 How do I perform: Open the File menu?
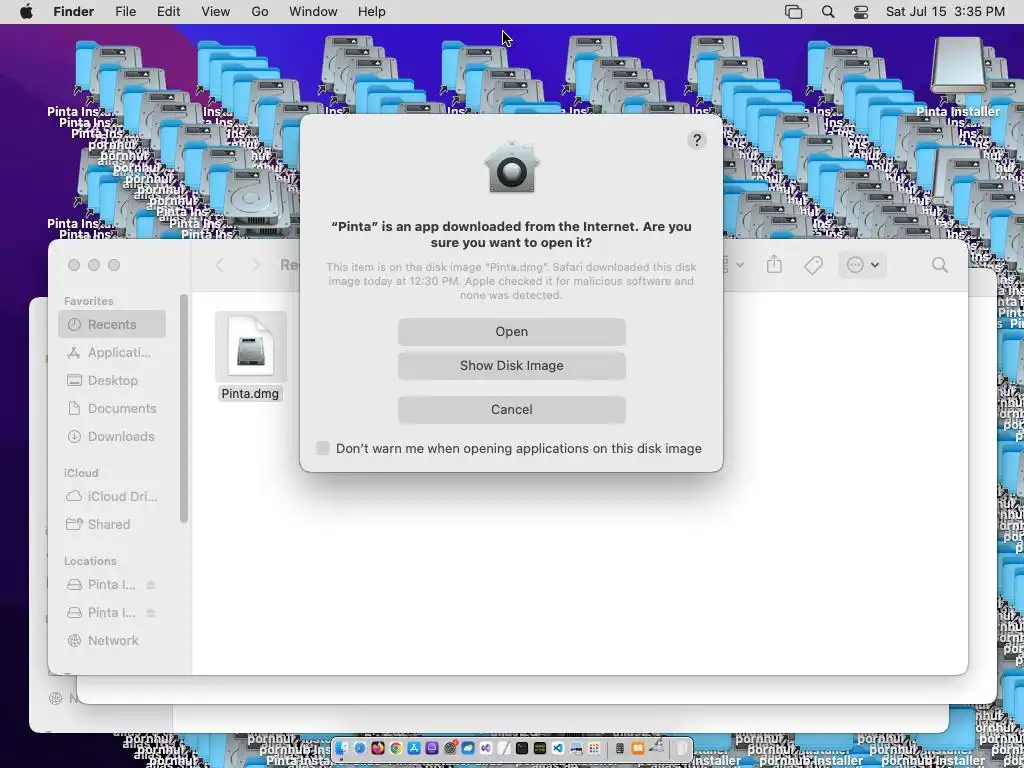click(125, 12)
